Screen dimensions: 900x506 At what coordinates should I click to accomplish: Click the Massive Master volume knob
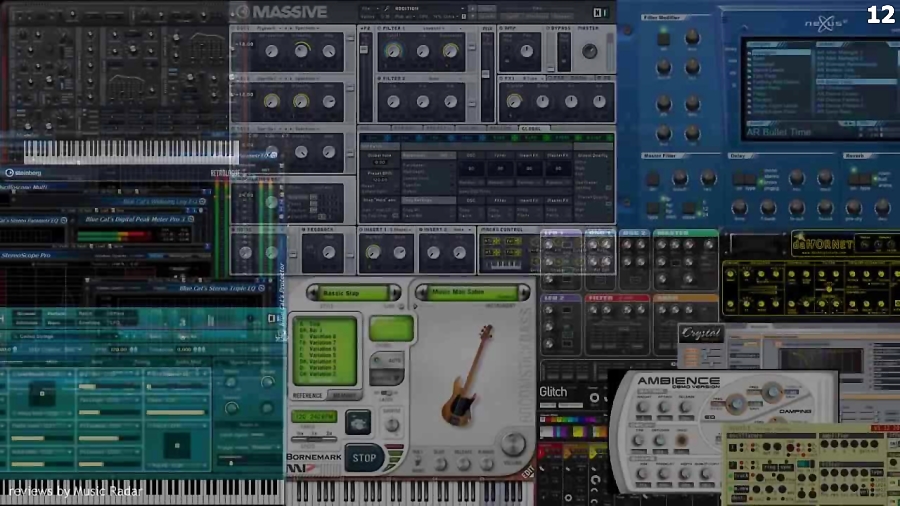click(589, 51)
